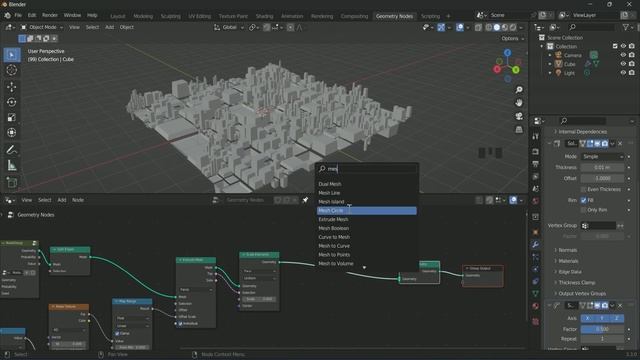Hide the Light object in outliner
Viewport: 640px width, 360px height.
(x=623, y=73)
